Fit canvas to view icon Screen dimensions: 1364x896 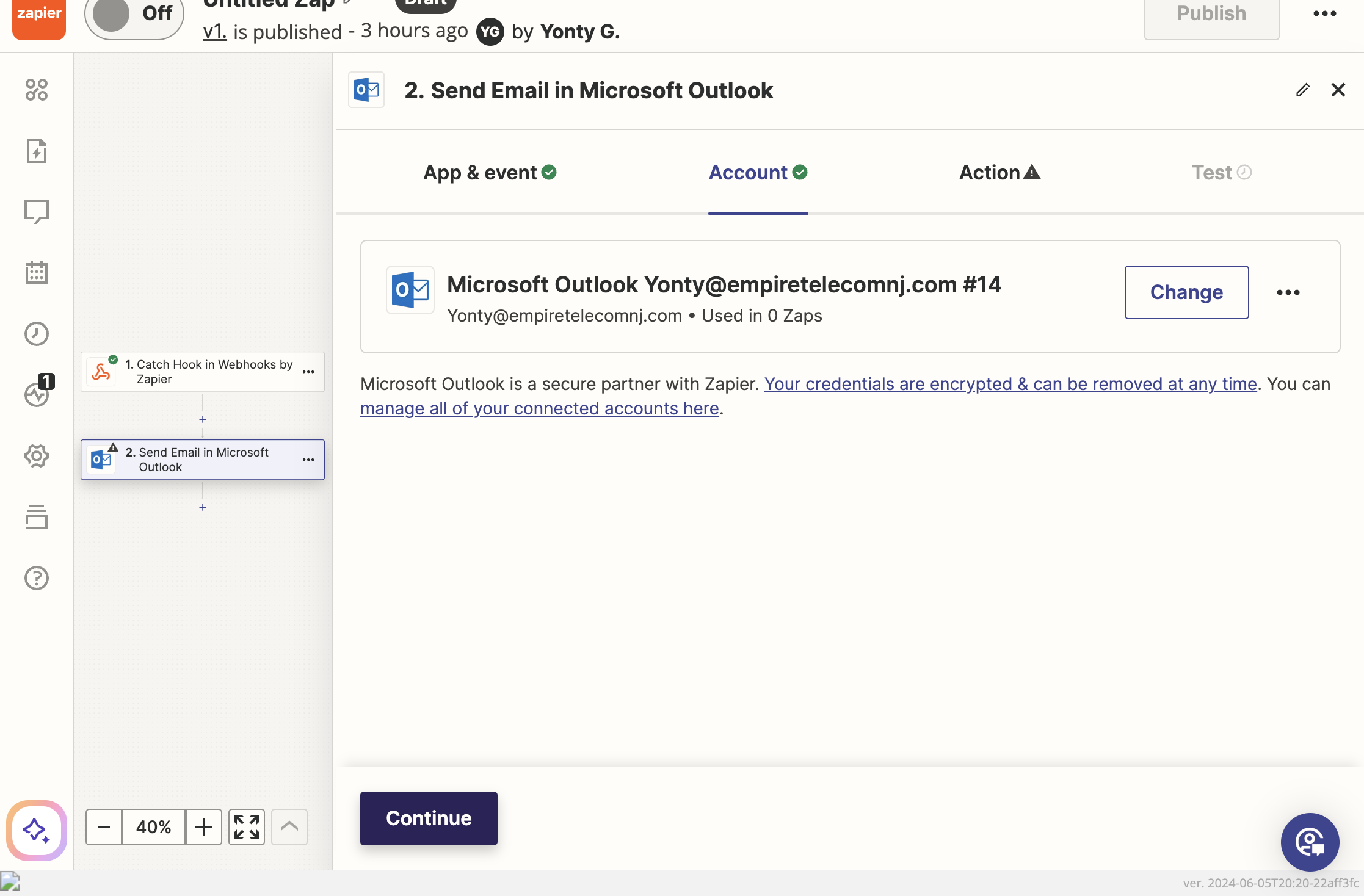coord(247,827)
